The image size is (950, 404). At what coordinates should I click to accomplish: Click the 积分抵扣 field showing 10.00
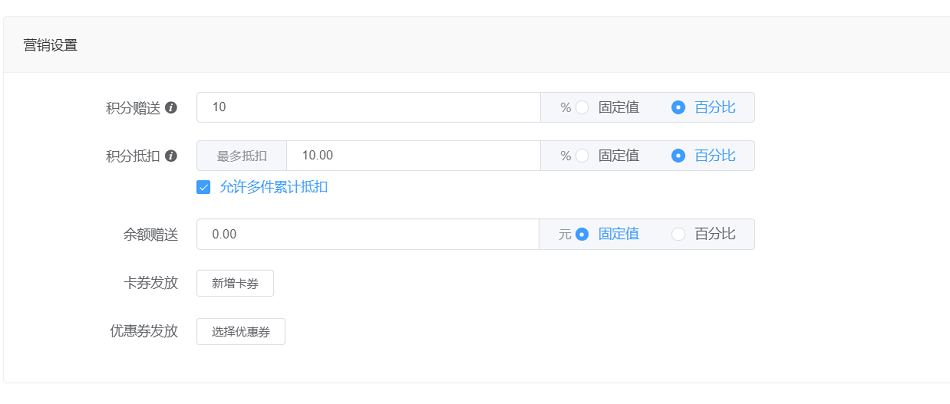(412, 155)
